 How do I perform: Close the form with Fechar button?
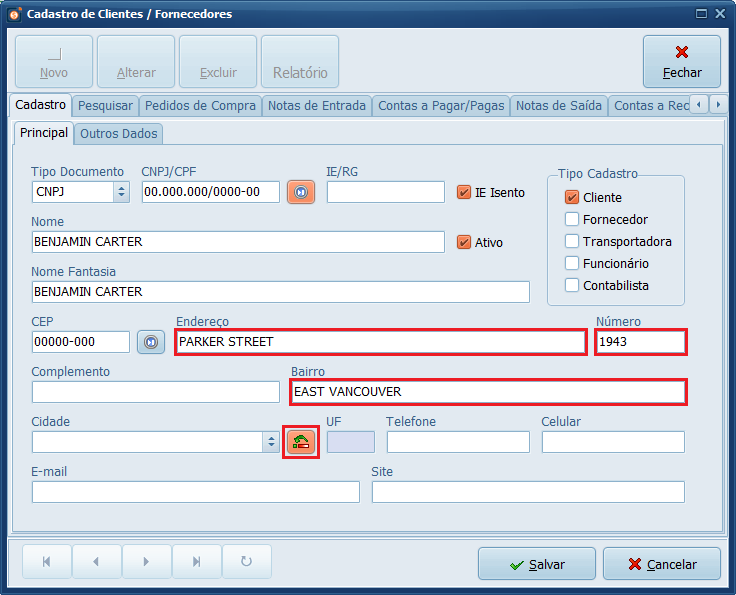coord(681,62)
